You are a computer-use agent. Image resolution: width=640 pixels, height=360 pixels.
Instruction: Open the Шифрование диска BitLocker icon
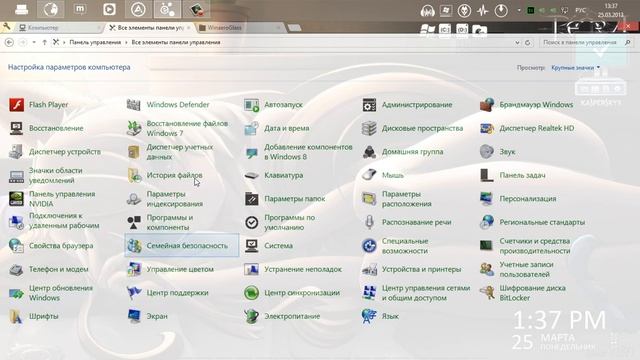pyautogui.click(x=487, y=293)
